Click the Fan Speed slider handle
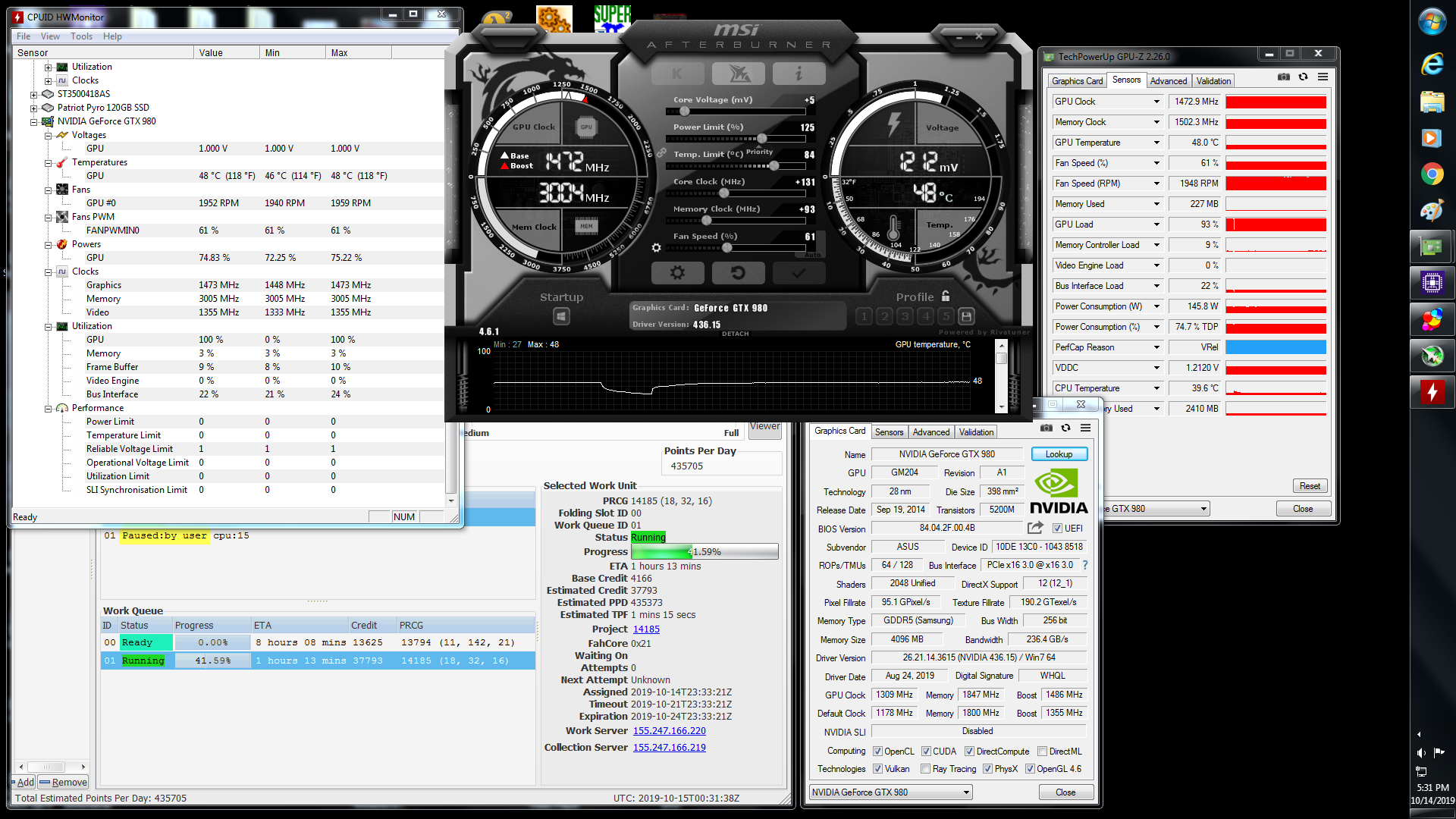 [x=727, y=248]
